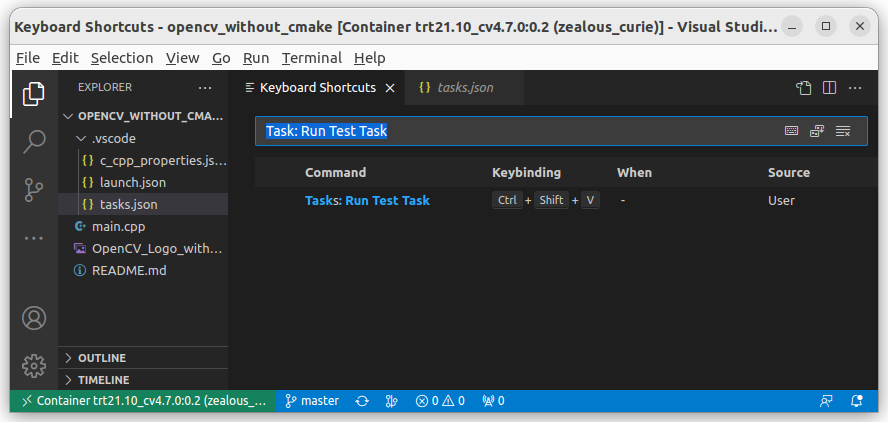Viewport: 888px width, 422px height.
Task: Open README.md in the Explorer
Action: point(143,271)
